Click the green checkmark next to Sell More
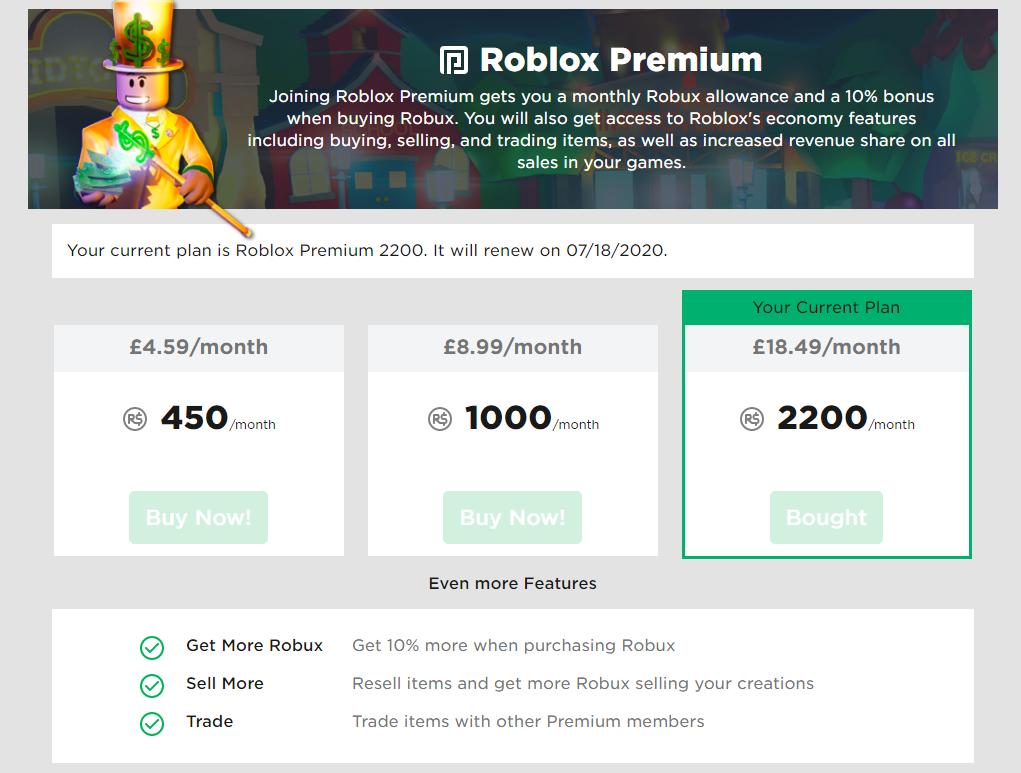The image size is (1021, 773). point(152,685)
